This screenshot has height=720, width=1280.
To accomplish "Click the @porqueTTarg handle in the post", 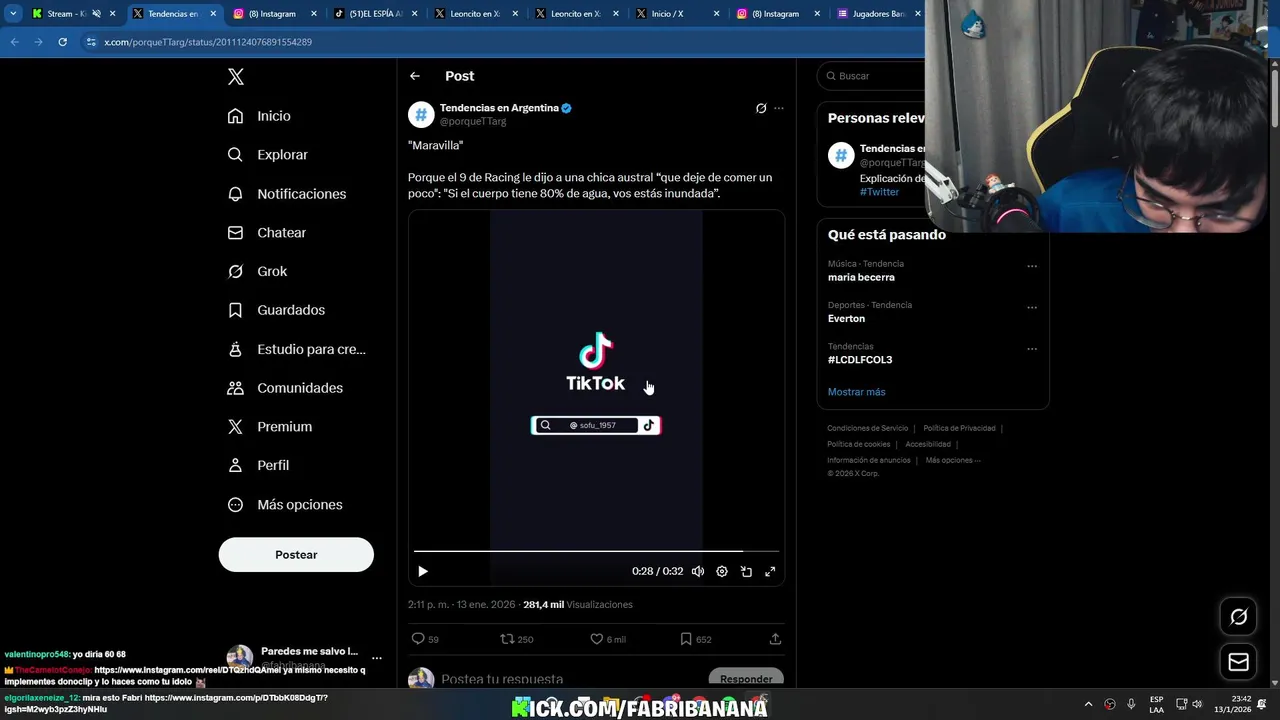I will click(x=473, y=121).
